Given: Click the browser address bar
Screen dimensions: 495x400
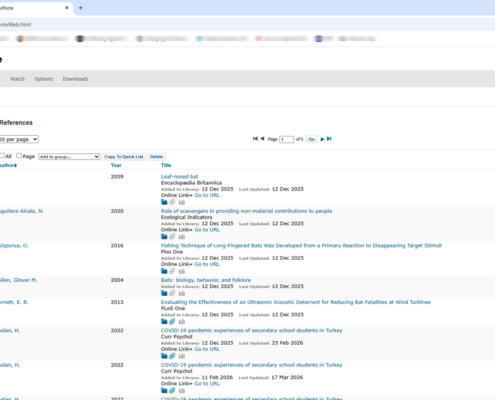Looking at the screenshot, I should click(x=247, y=25).
